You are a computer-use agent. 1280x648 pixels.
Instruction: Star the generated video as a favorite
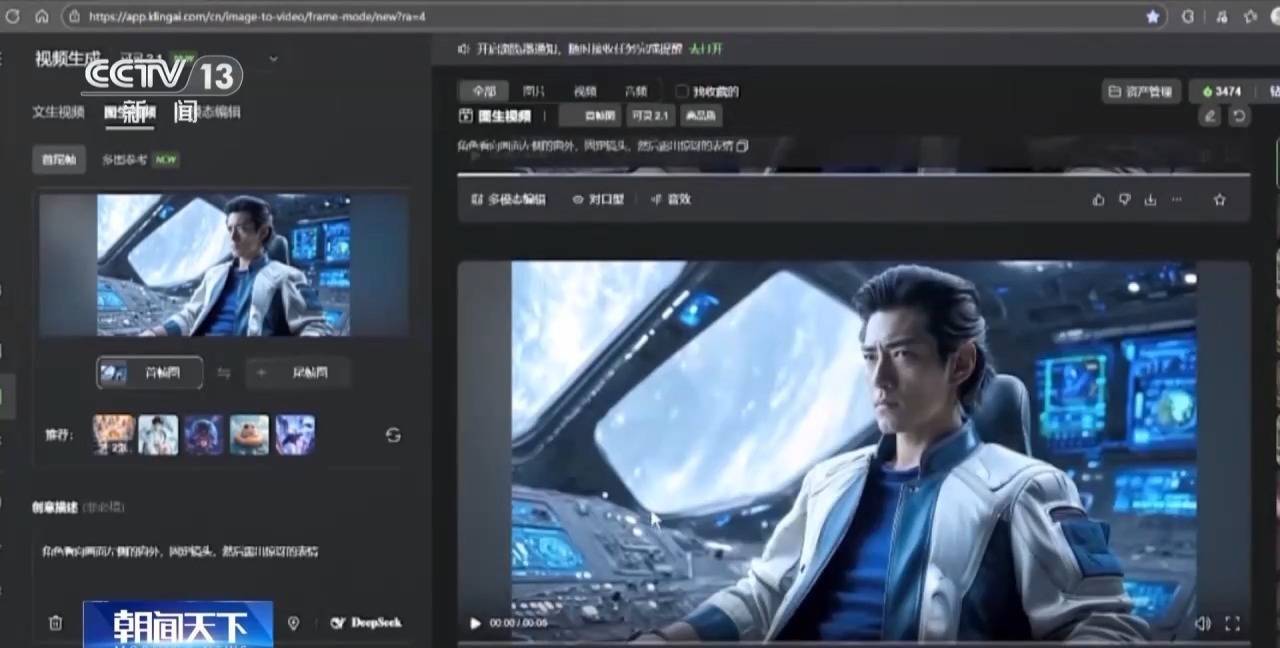[1219, 199]
